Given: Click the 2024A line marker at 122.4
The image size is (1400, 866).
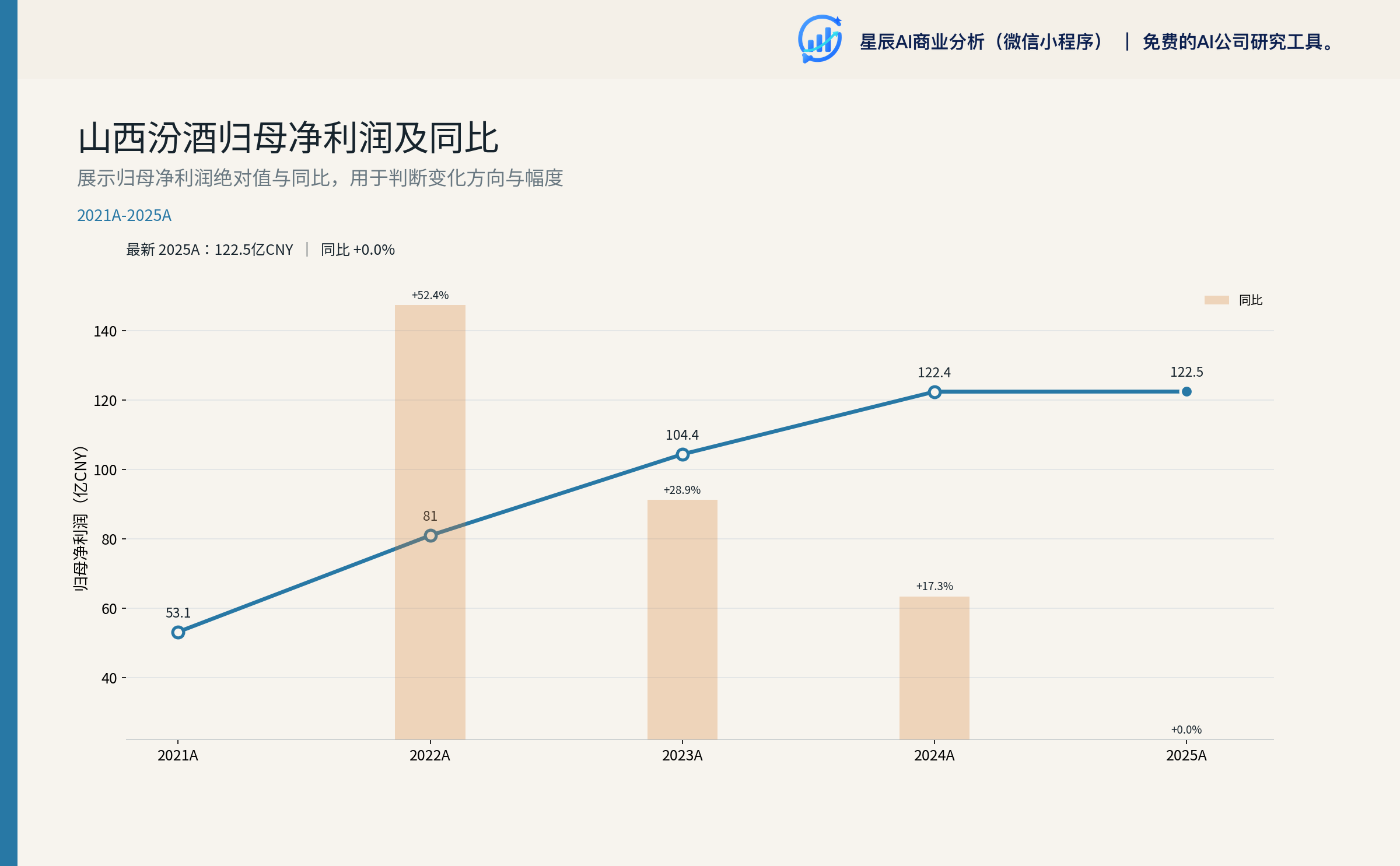Looking at the screenshot, I should tap(935, 392).
